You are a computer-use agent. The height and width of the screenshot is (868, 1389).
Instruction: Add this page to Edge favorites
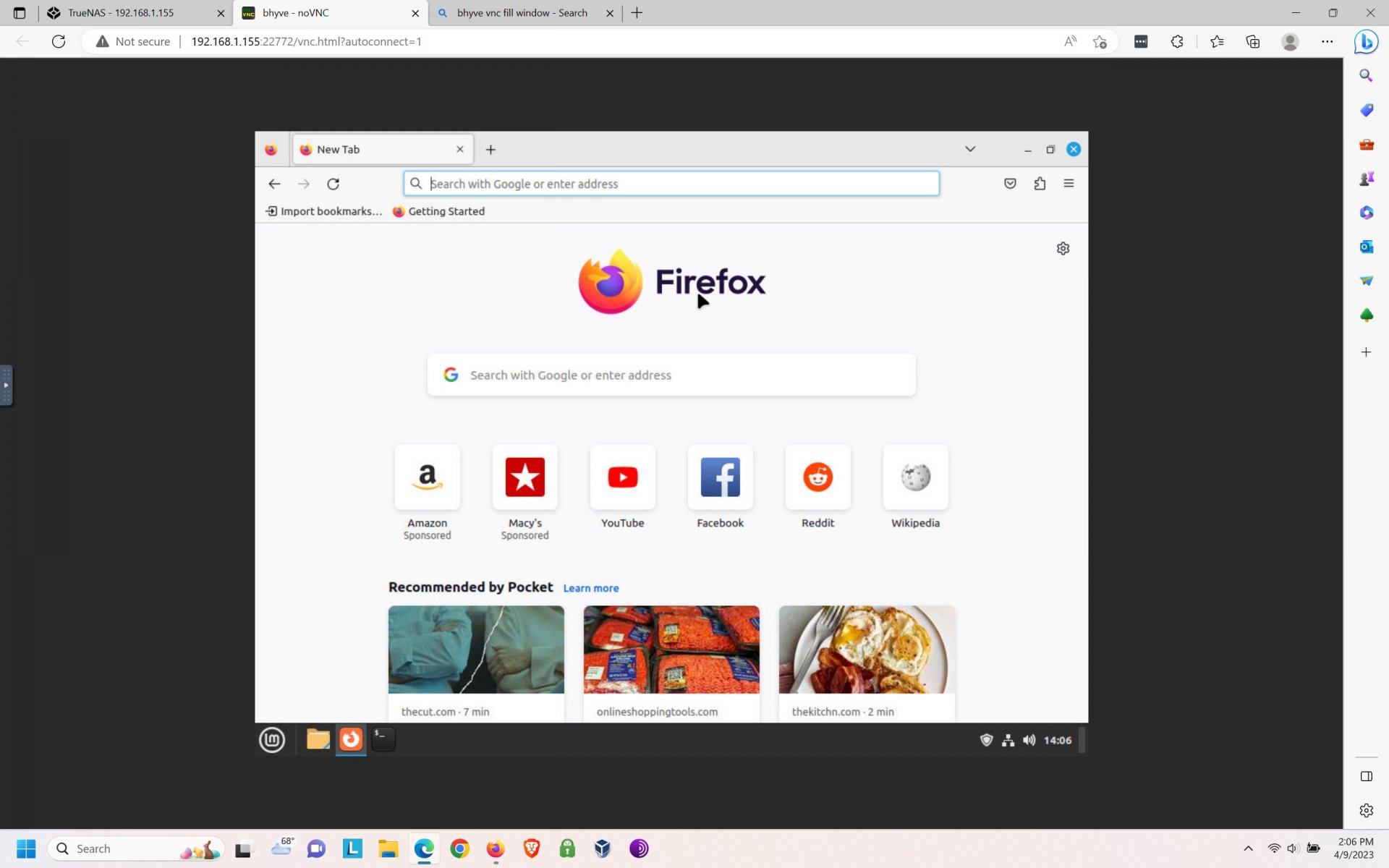1100,41
